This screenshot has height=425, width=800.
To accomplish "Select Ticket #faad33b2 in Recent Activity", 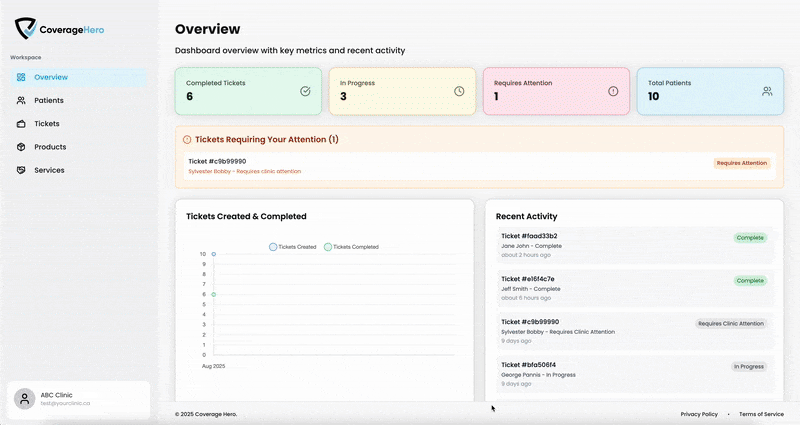I will tap(529, 236).
